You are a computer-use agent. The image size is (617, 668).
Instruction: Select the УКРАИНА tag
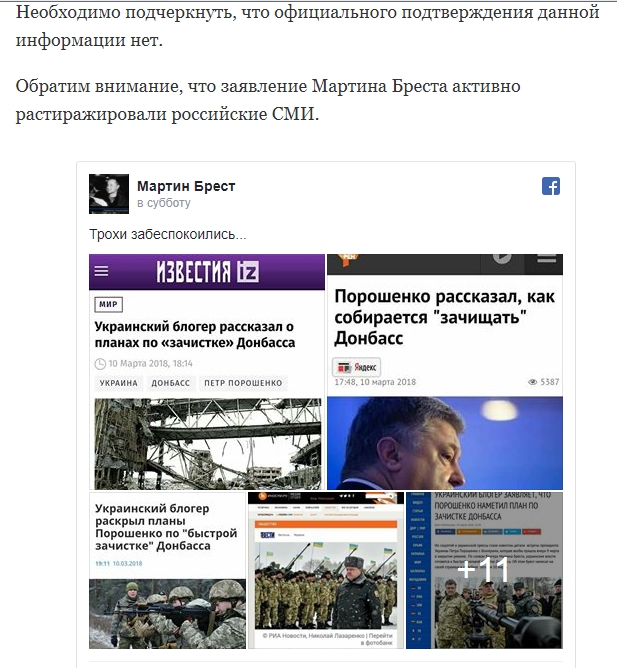tap(118, 383)
